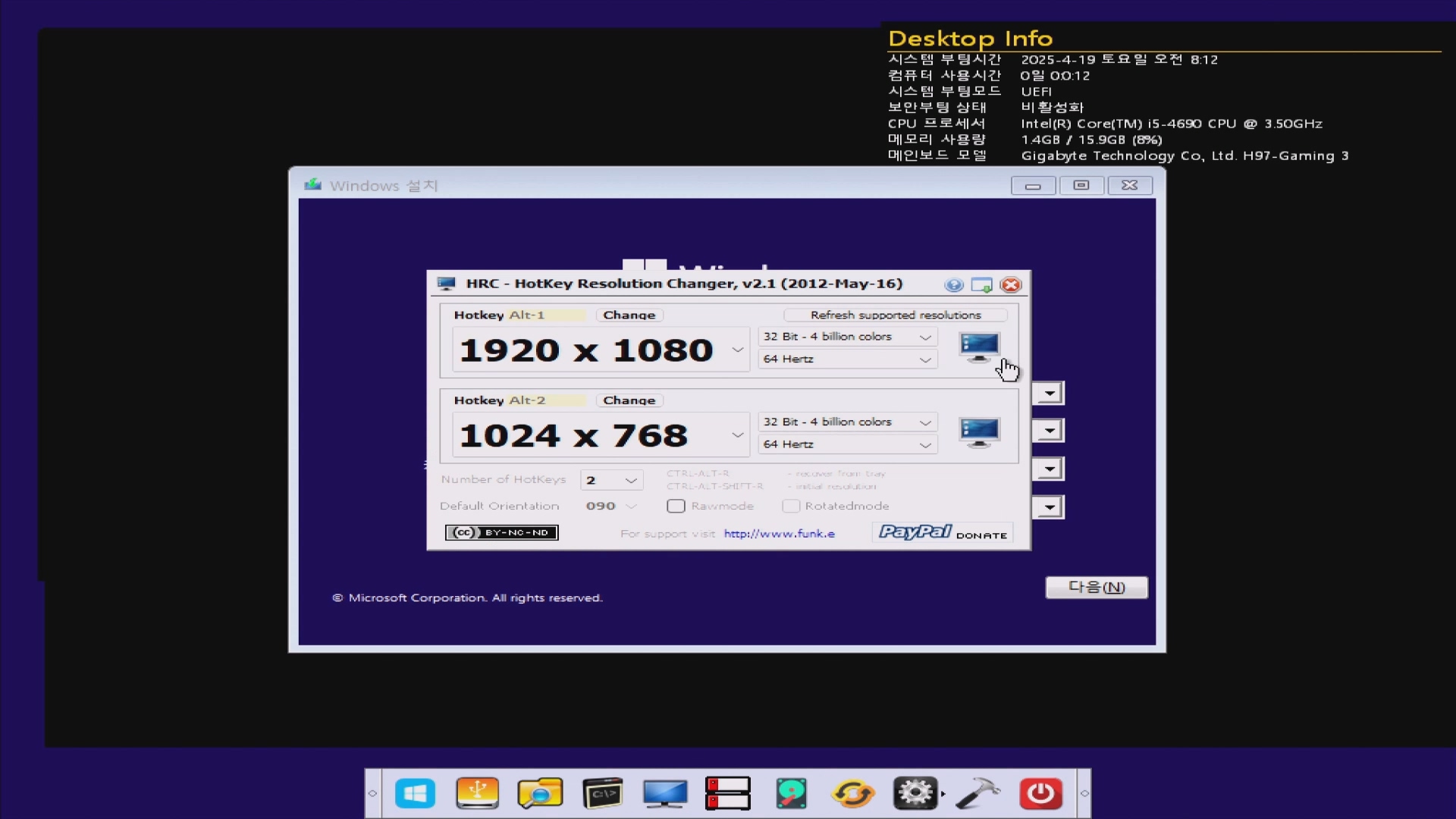Open the hard disk tool icon in dock

point(791,793)
